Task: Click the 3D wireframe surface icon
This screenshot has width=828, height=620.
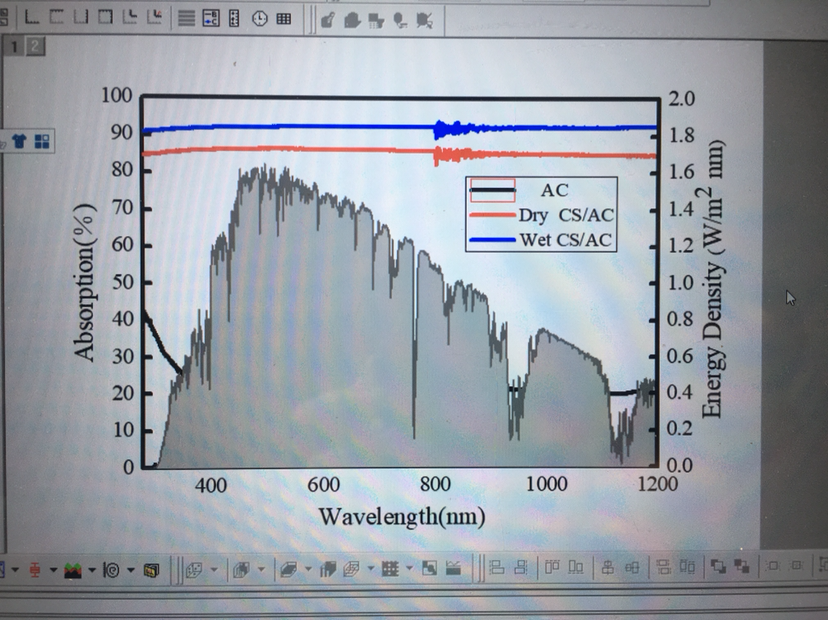Action: click(351, 569)
